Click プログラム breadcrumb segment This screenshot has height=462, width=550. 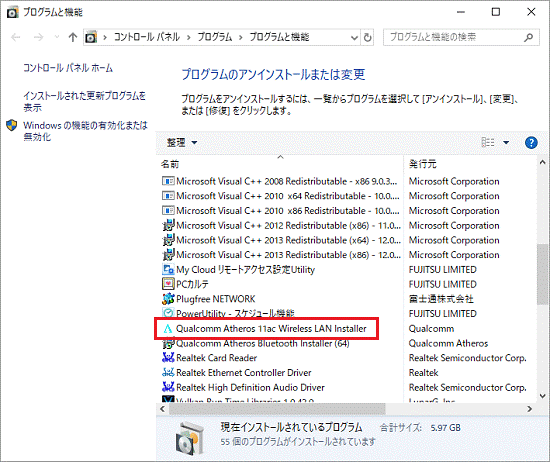point(215,37)
